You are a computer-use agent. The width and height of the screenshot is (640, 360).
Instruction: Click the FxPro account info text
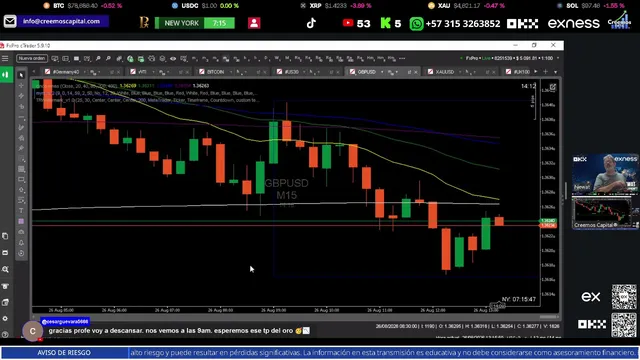pyautogui.click(x=509, y=58)
